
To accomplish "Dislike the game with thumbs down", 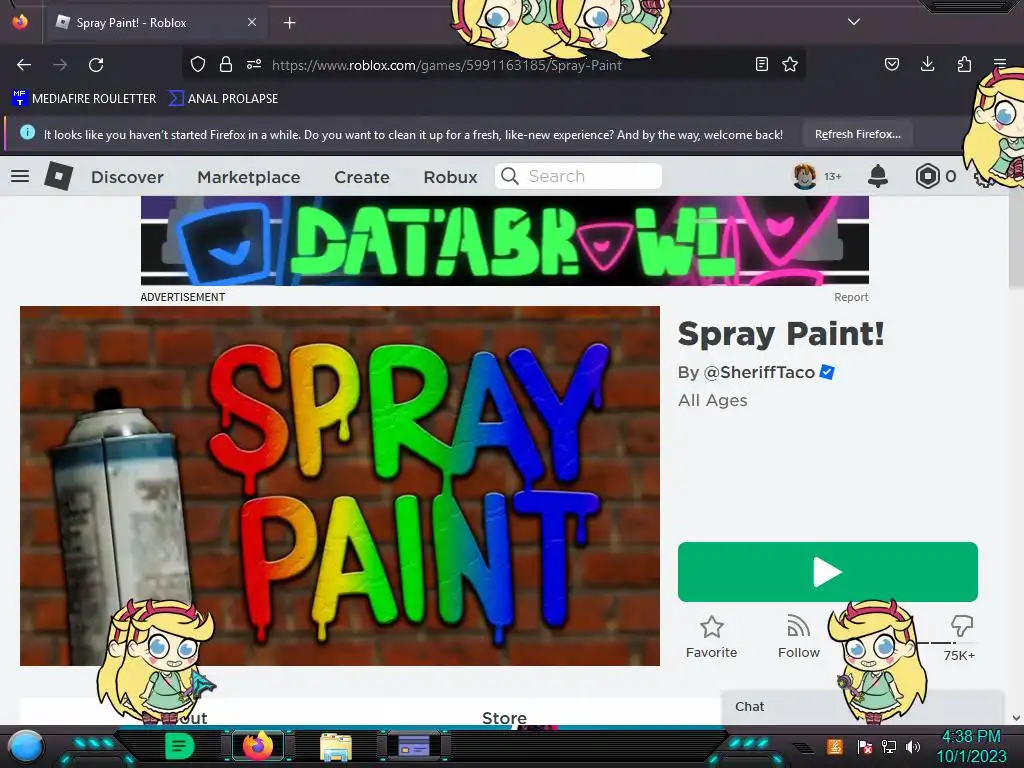I will (962, 626).
